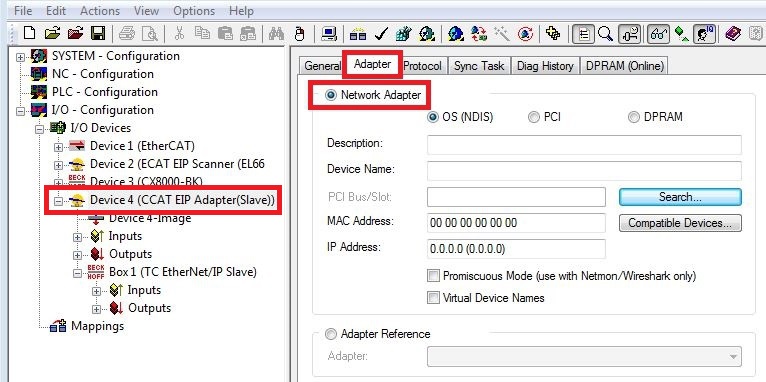Click the New document toolbar icon
The image size is (766, 382).
click(x=30, y=33)
